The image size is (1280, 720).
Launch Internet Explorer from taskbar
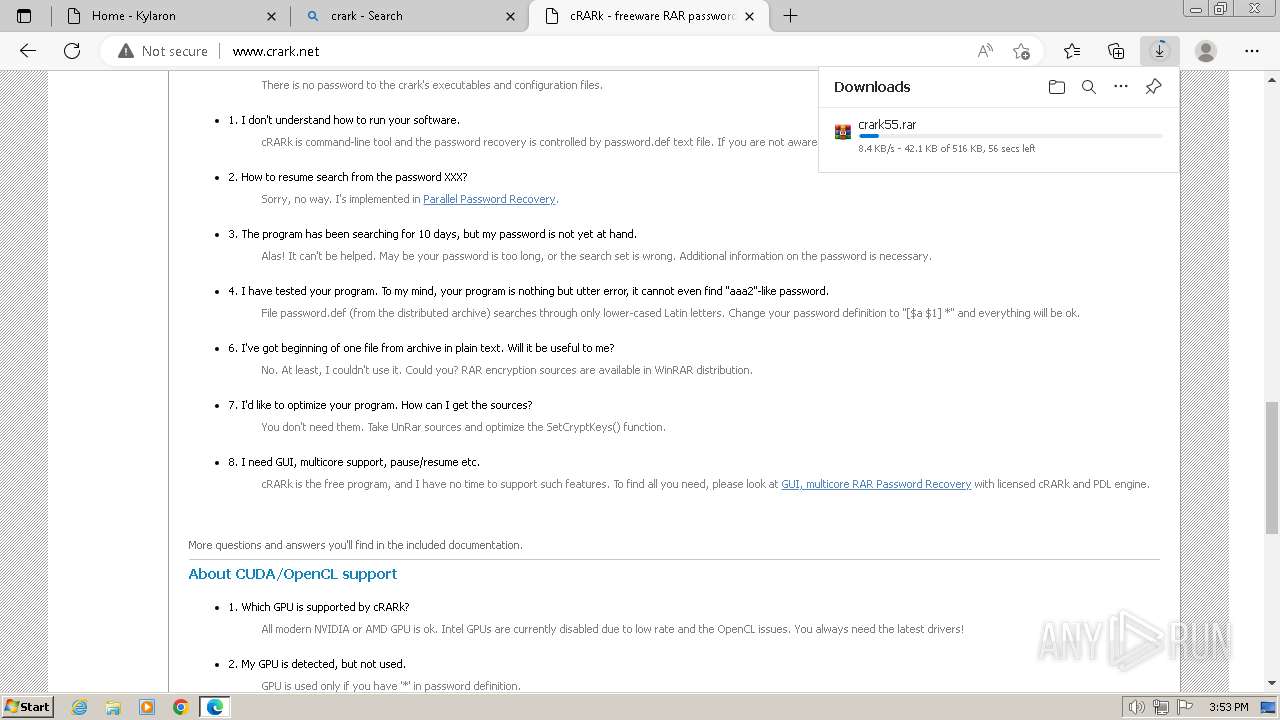click(x=79, y=707)
